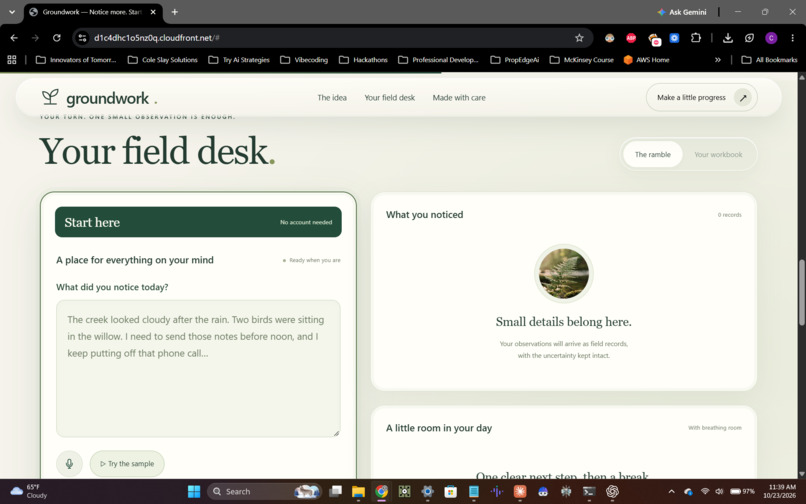Open the ChatGPT app in the taskbar
The image size is (806, 504).
point(612,491)
